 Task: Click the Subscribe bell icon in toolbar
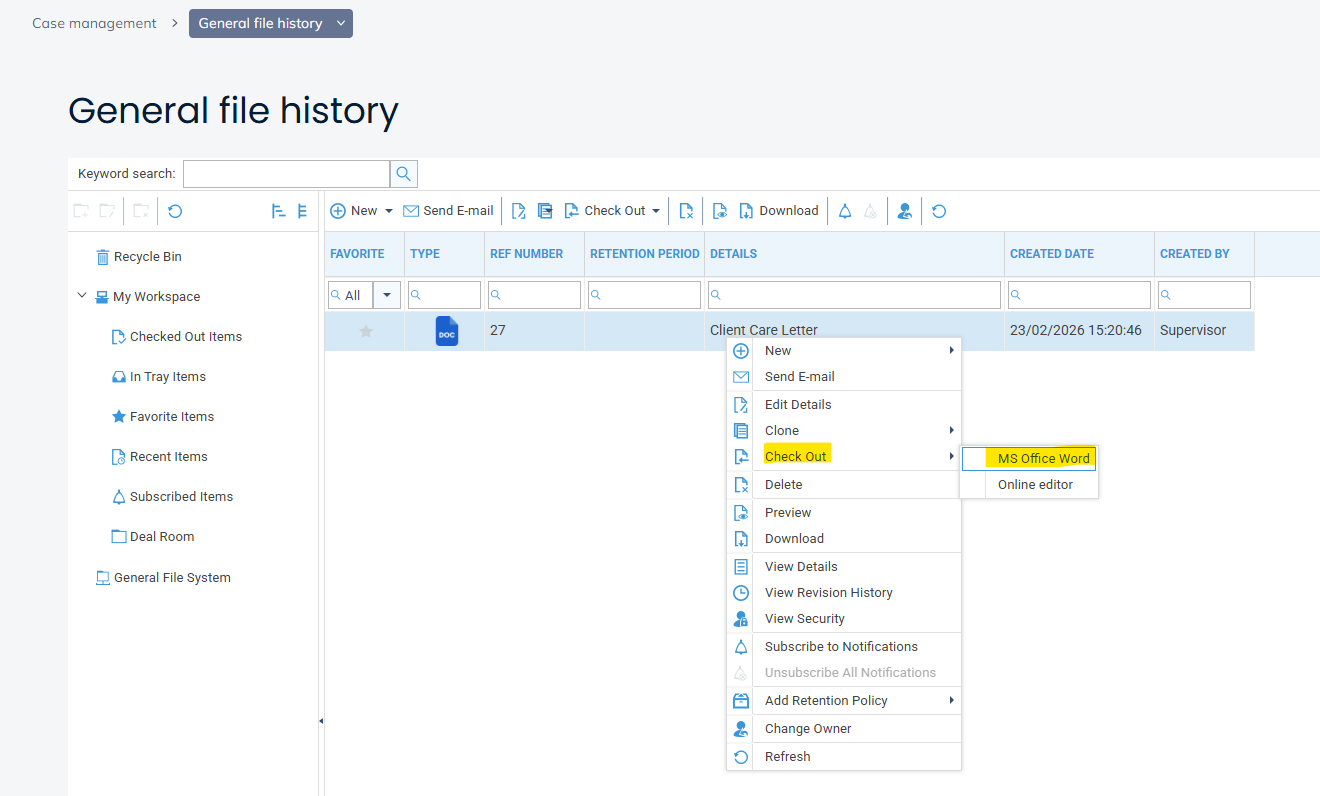(x=845, y=211)
